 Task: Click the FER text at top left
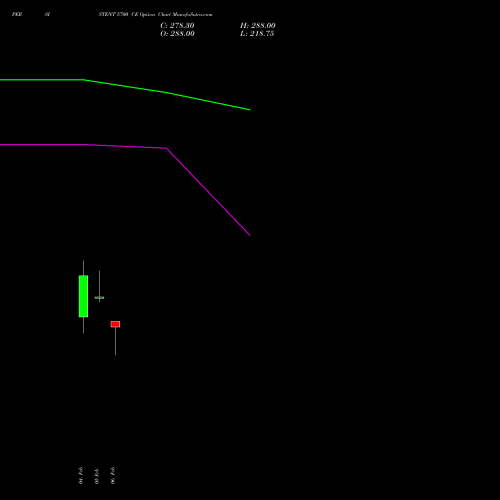(17, 15)
